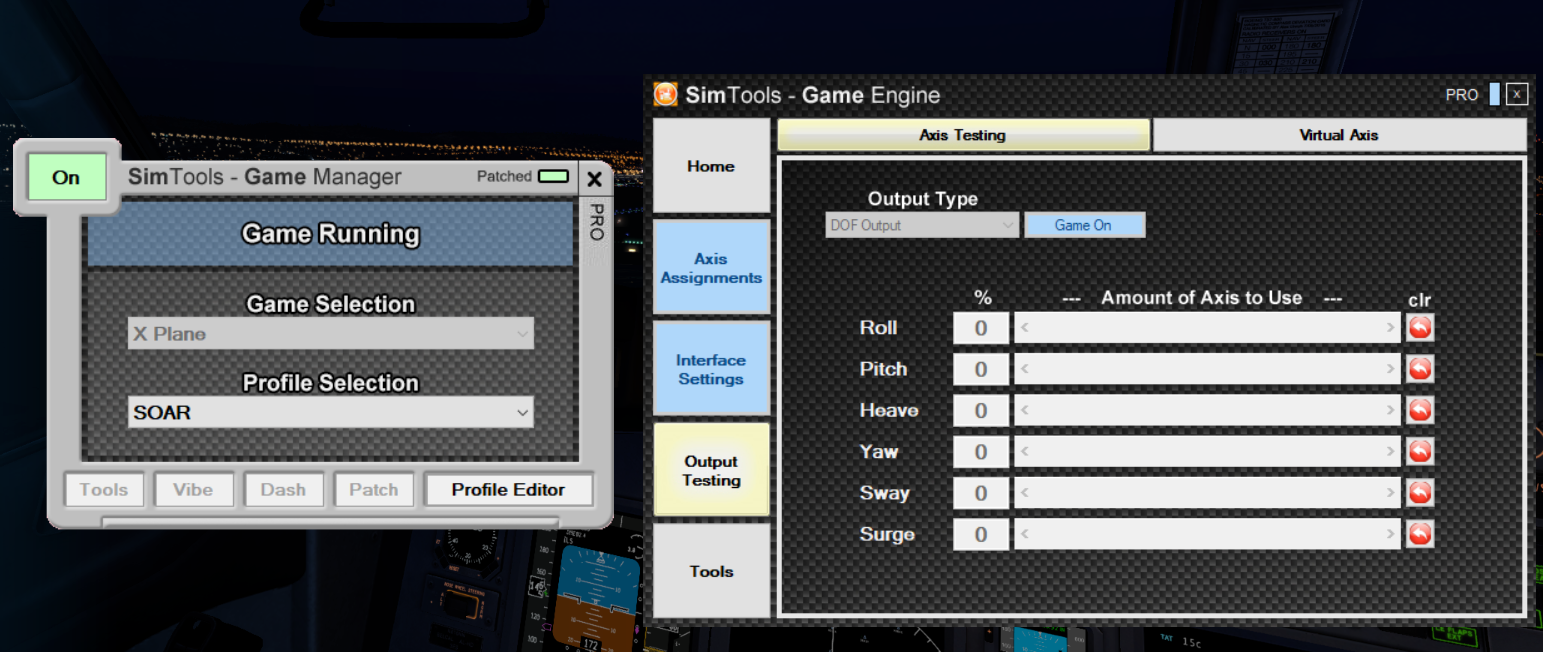This screenshot has height=652, width=1543.
Task: Click the Pitch axis amount slider
Action: click(x=1207, y=369)
